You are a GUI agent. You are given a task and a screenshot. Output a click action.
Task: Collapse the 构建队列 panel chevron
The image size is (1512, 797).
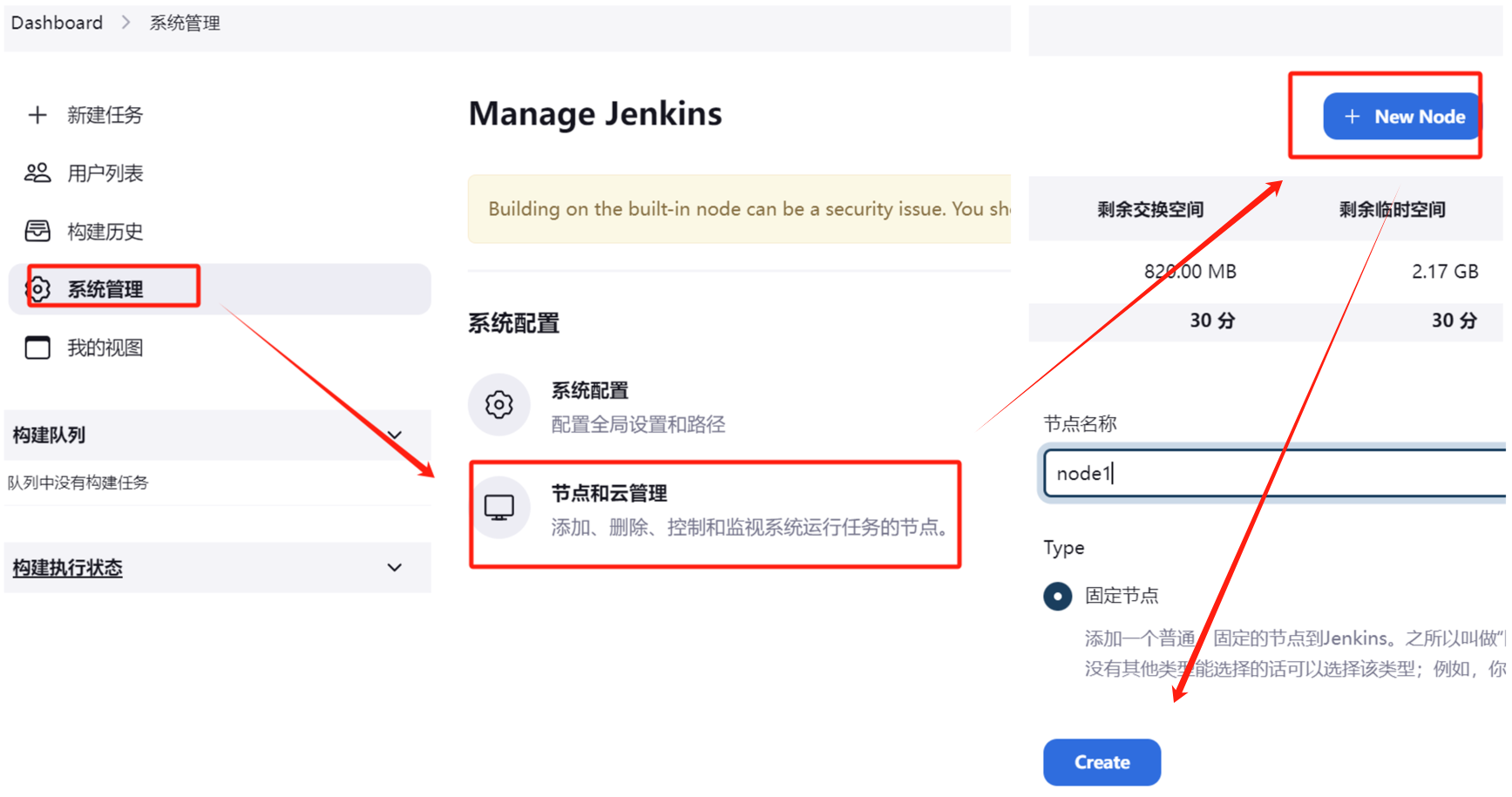pos(395,436)
